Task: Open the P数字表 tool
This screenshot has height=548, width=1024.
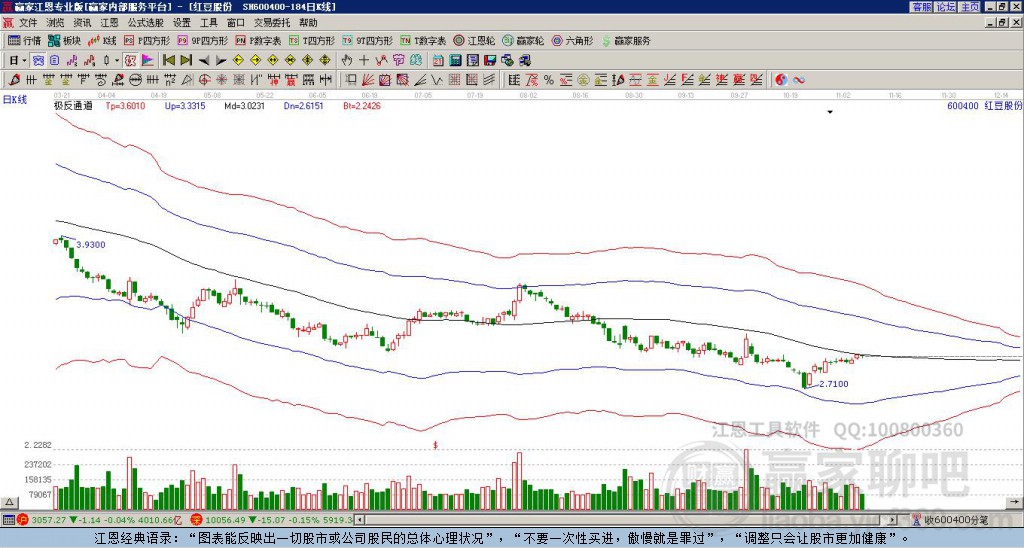Action: tap(258, 40)
